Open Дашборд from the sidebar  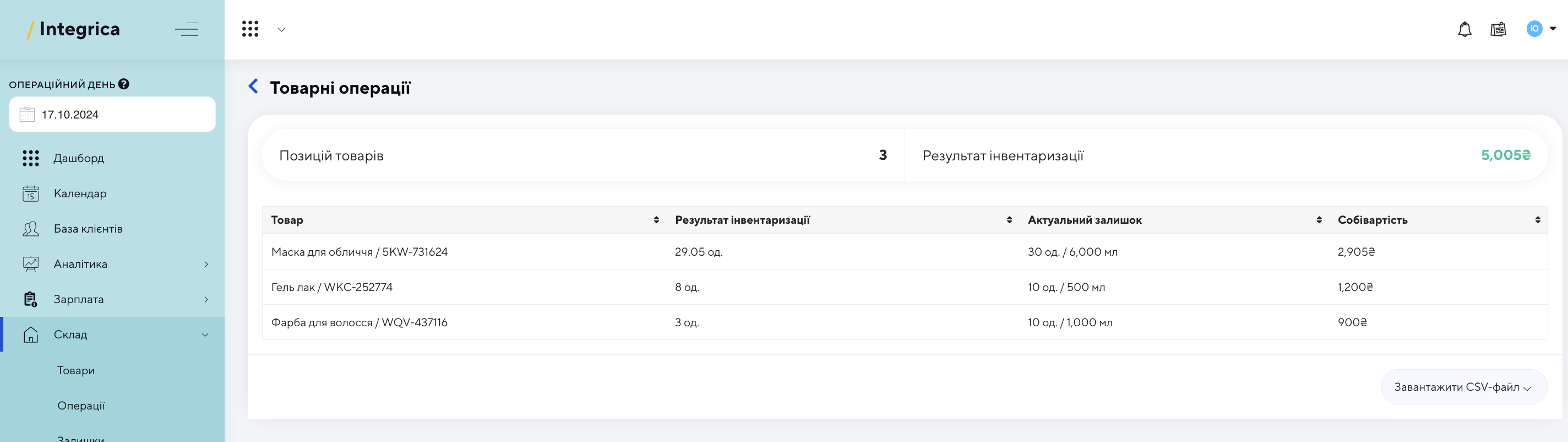point(79,159)
